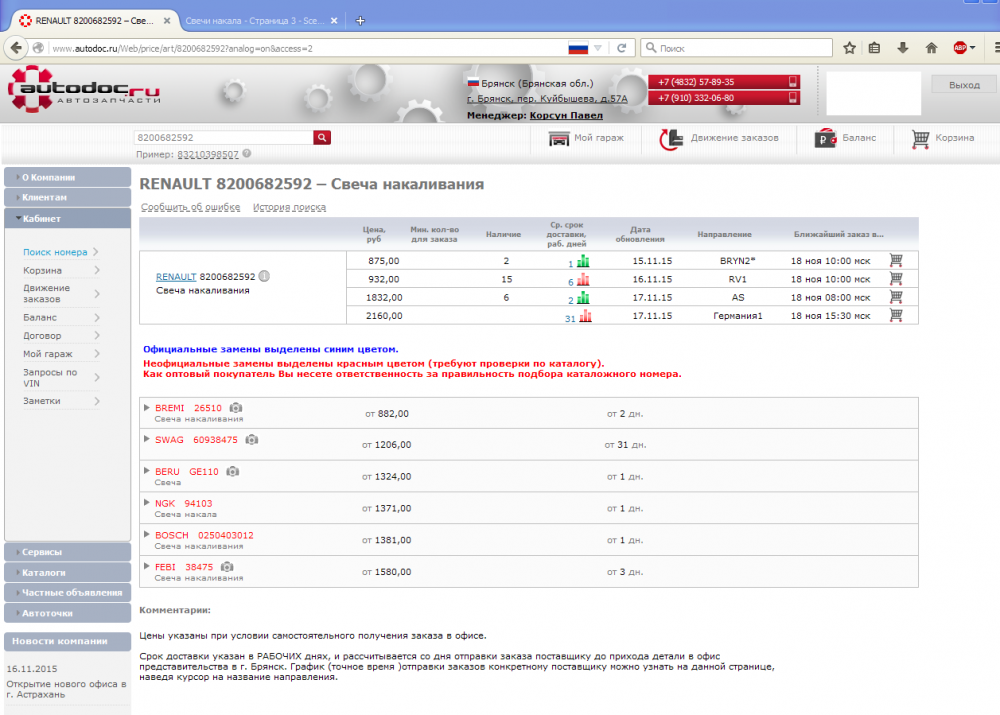Add the 1832,00 AS offer to cart
Viewport: 1000px width, 715px height.
(x=896, y=297)
